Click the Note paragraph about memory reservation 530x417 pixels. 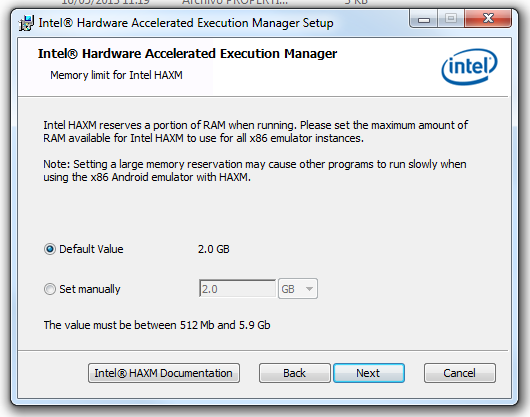255,171
